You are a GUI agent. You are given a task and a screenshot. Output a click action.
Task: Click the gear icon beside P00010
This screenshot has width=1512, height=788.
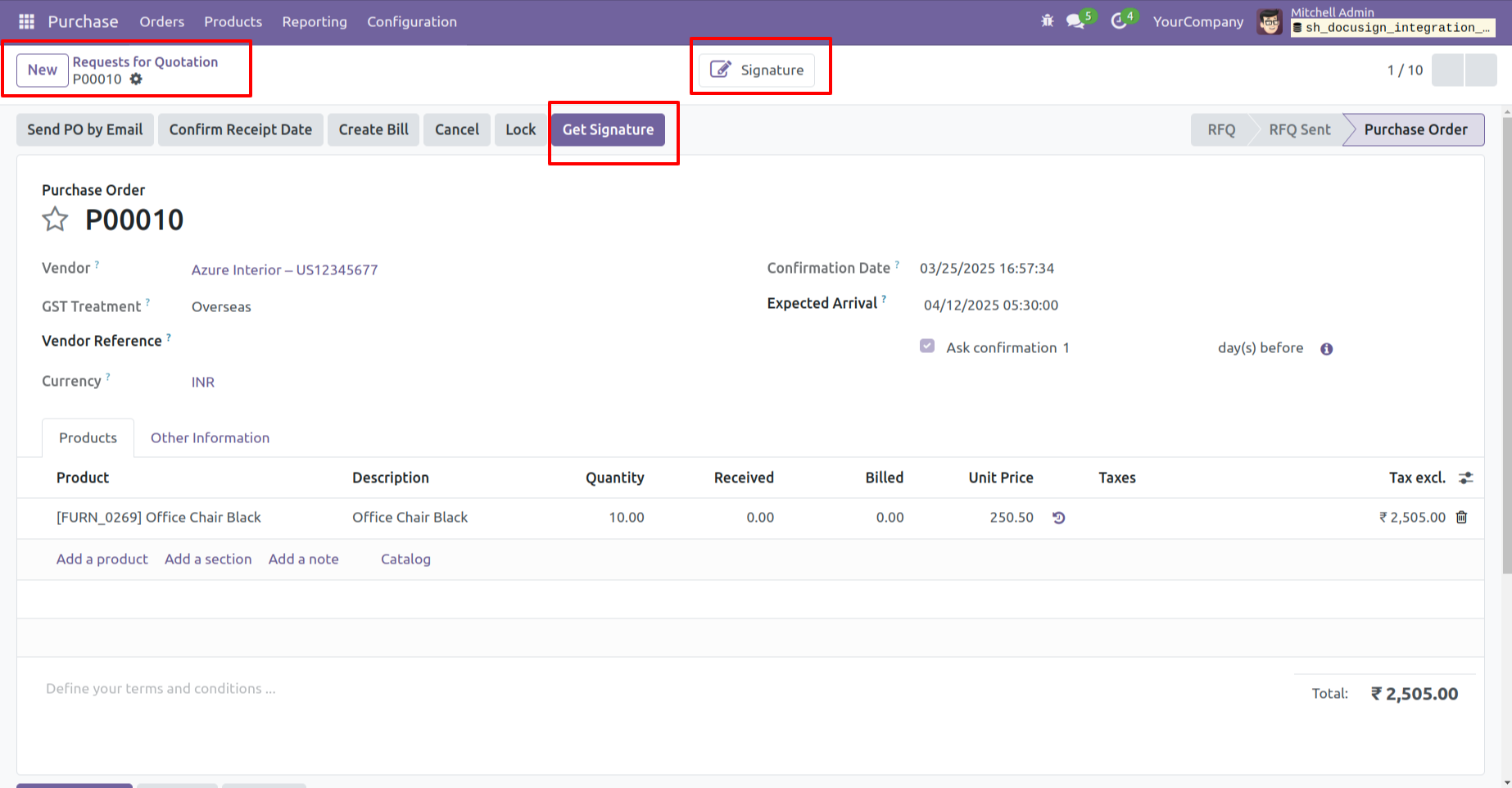(x=136, y=79)
